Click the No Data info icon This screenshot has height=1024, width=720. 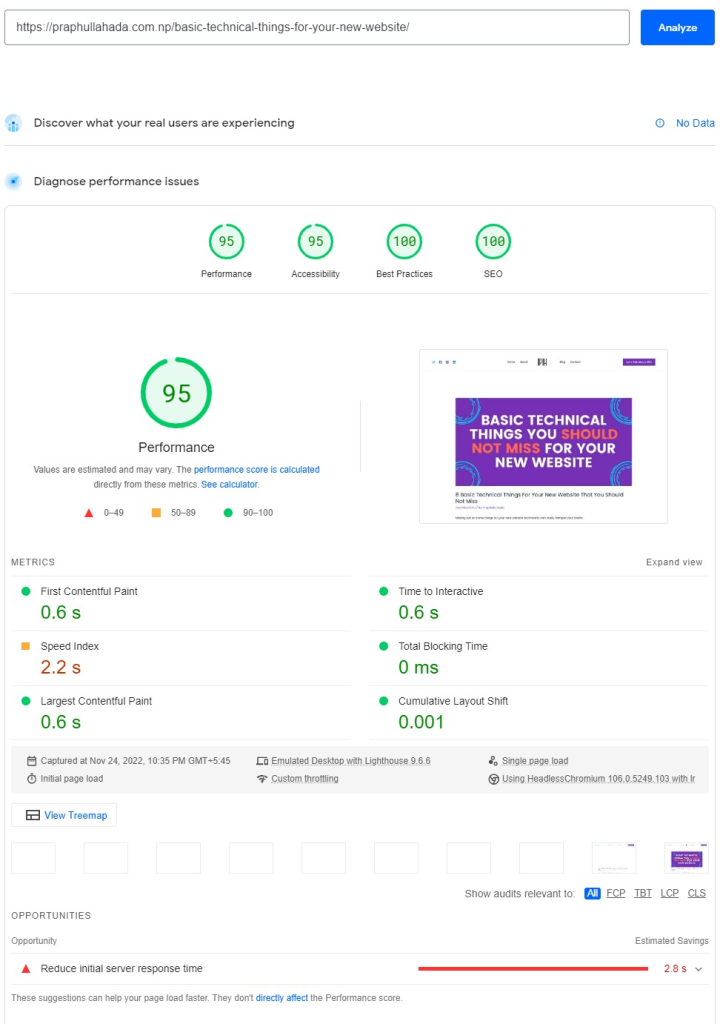(660, 123)
